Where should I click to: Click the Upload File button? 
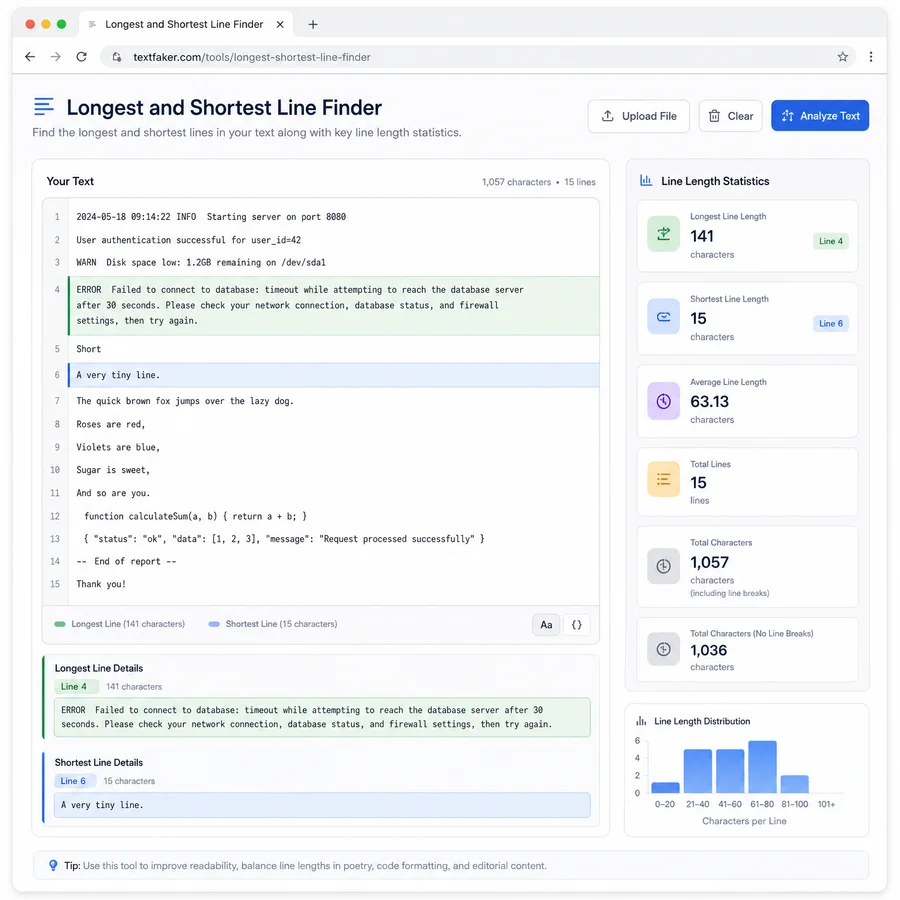coord(638,116)
